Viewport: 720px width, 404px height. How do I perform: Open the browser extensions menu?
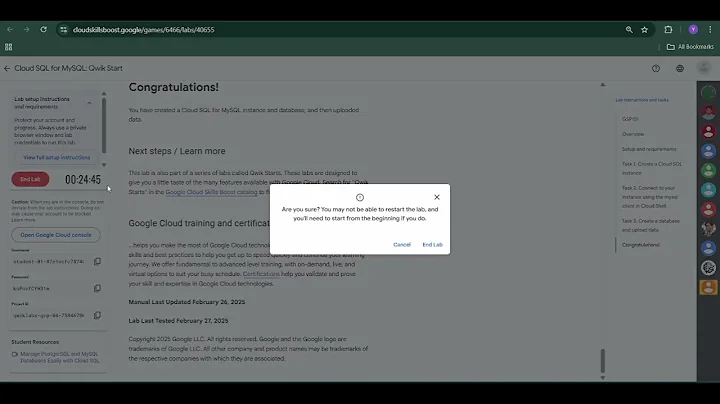[668, 30]
